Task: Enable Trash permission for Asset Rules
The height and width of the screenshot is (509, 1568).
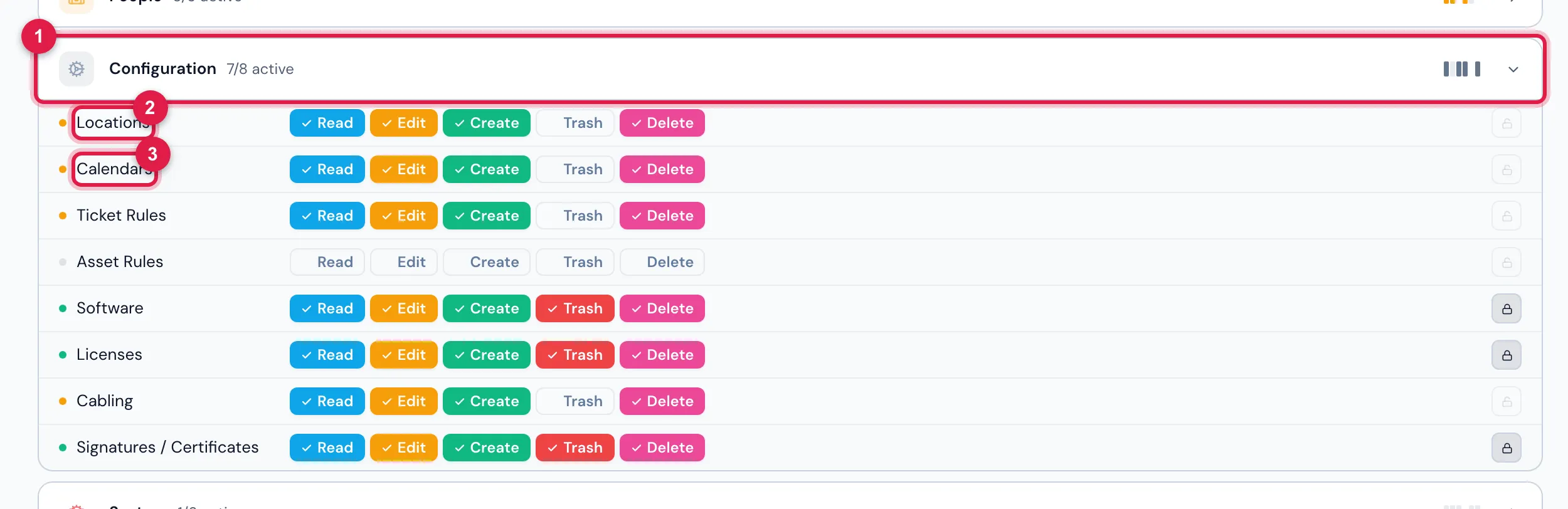Action: pyautogui.click(x=575, y=262)
